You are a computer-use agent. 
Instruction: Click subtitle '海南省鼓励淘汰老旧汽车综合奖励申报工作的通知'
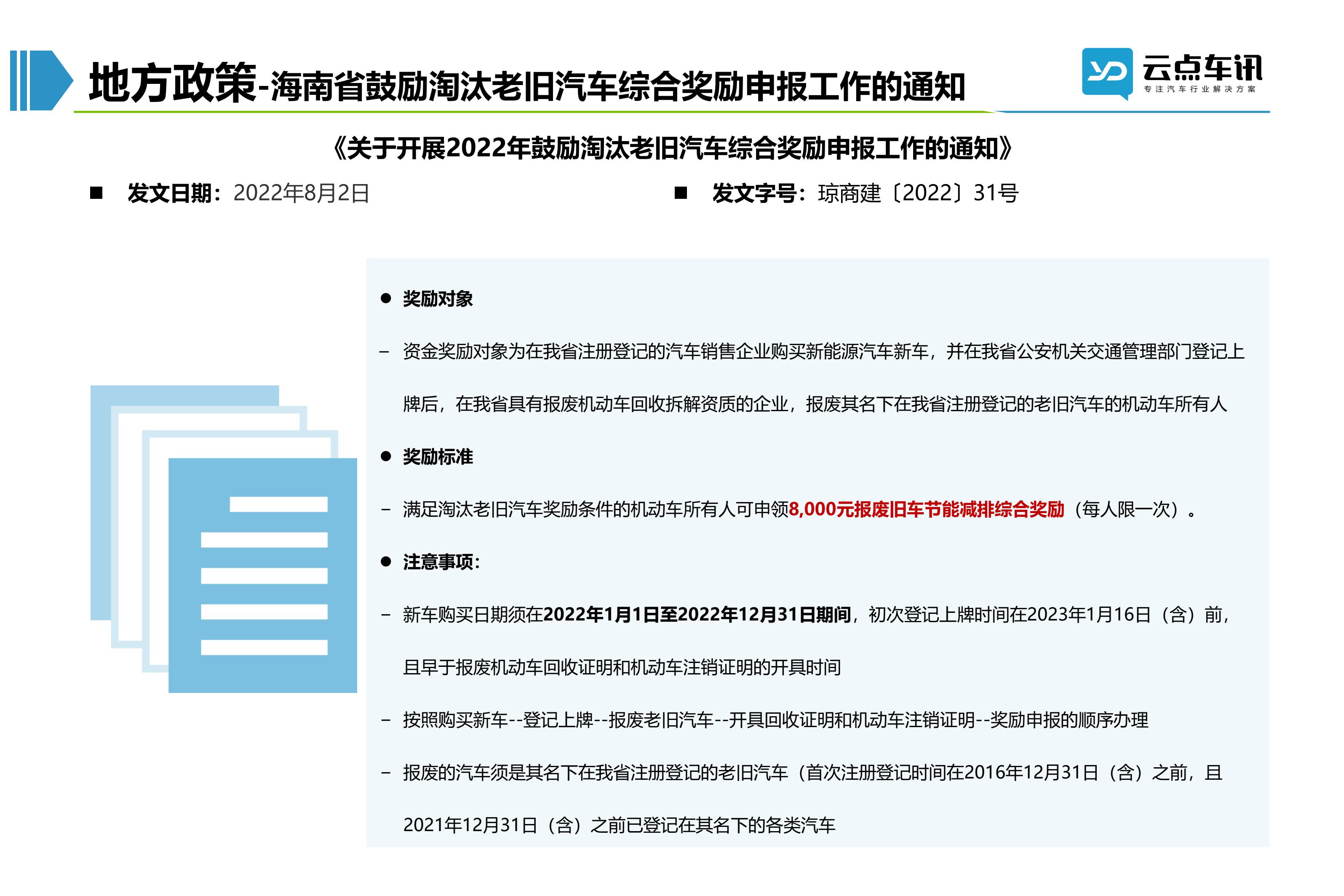pyautogui.click(x=617, y=87)
